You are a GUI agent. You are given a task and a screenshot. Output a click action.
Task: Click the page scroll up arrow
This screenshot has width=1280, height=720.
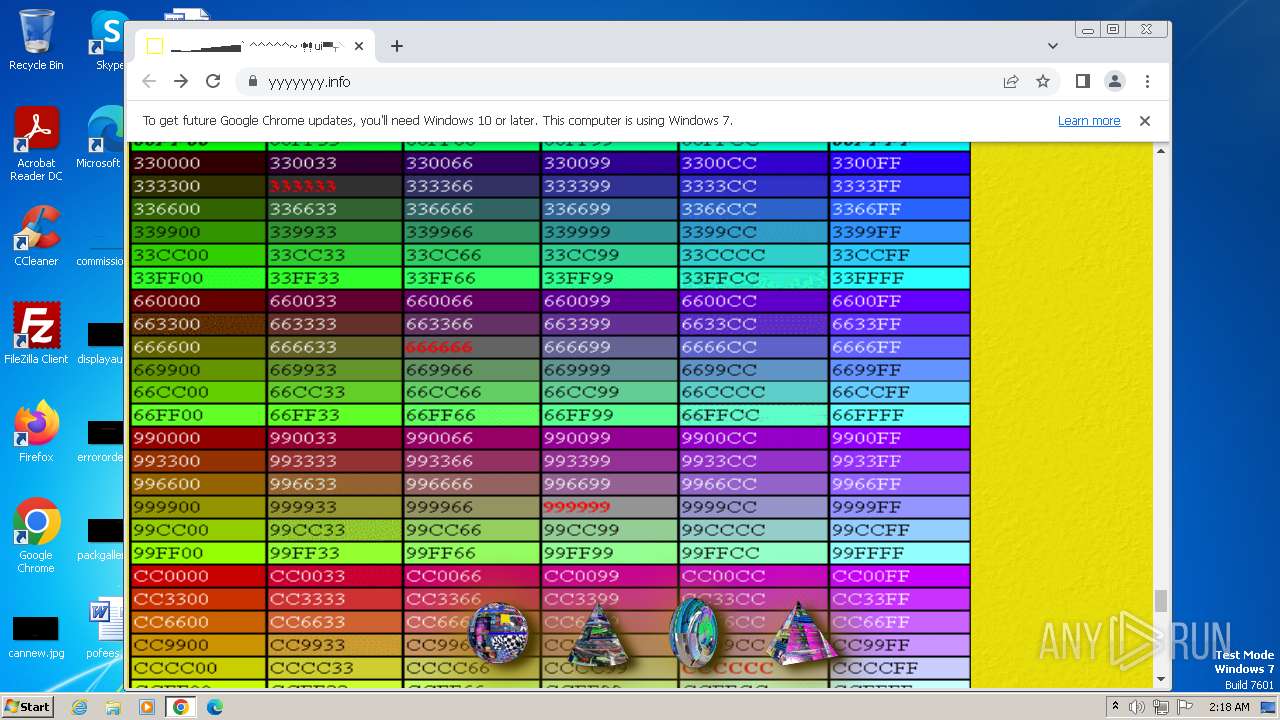tap(1161, 150)
